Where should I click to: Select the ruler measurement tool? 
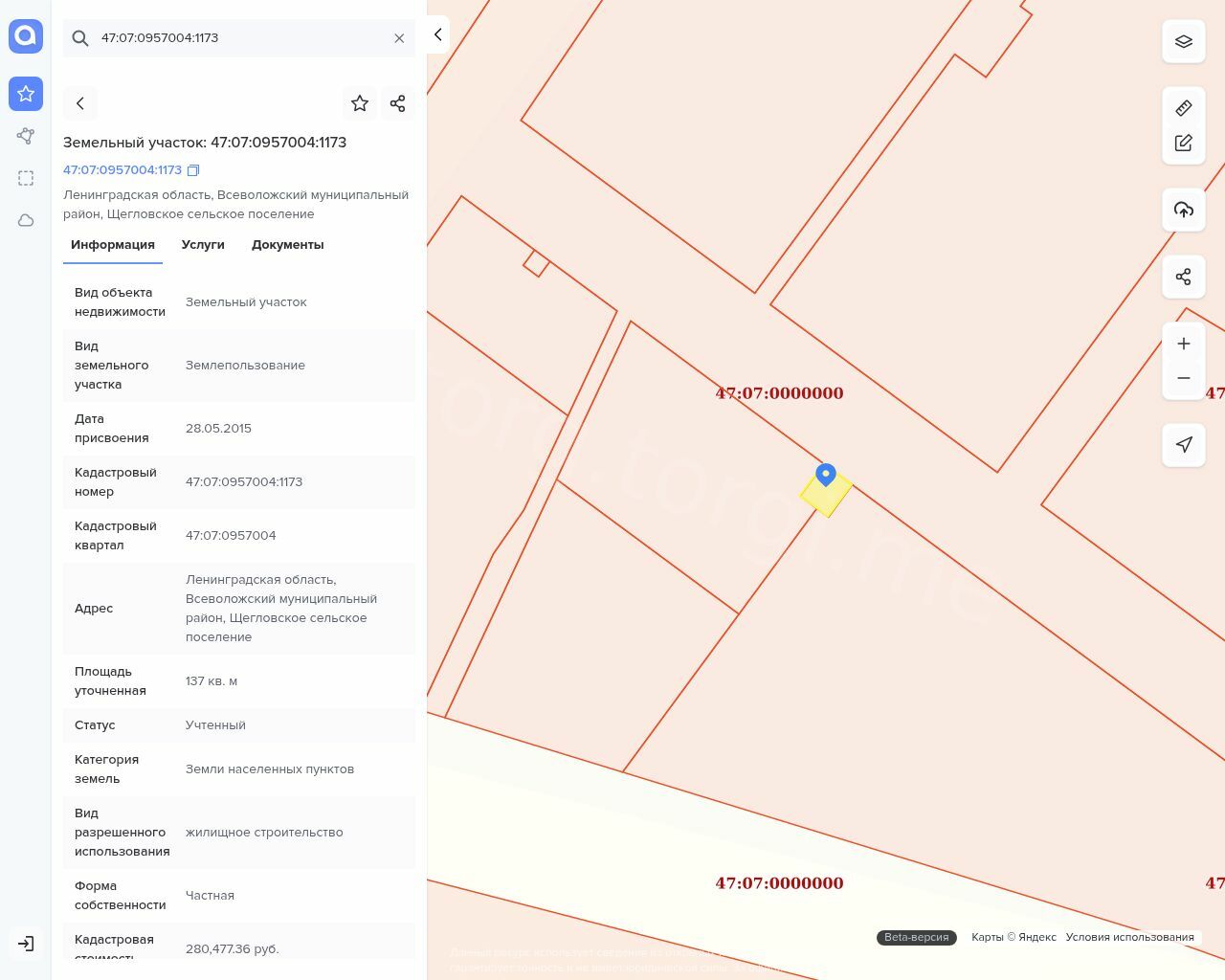click(1184, 108)
